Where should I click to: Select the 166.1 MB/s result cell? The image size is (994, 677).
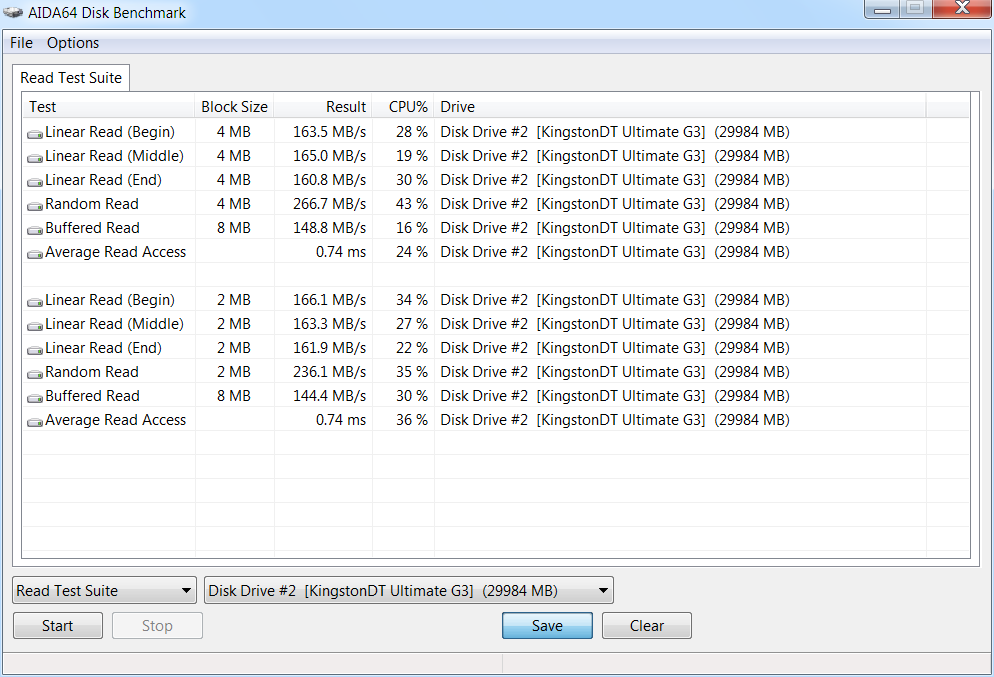(x=329, y=300)
